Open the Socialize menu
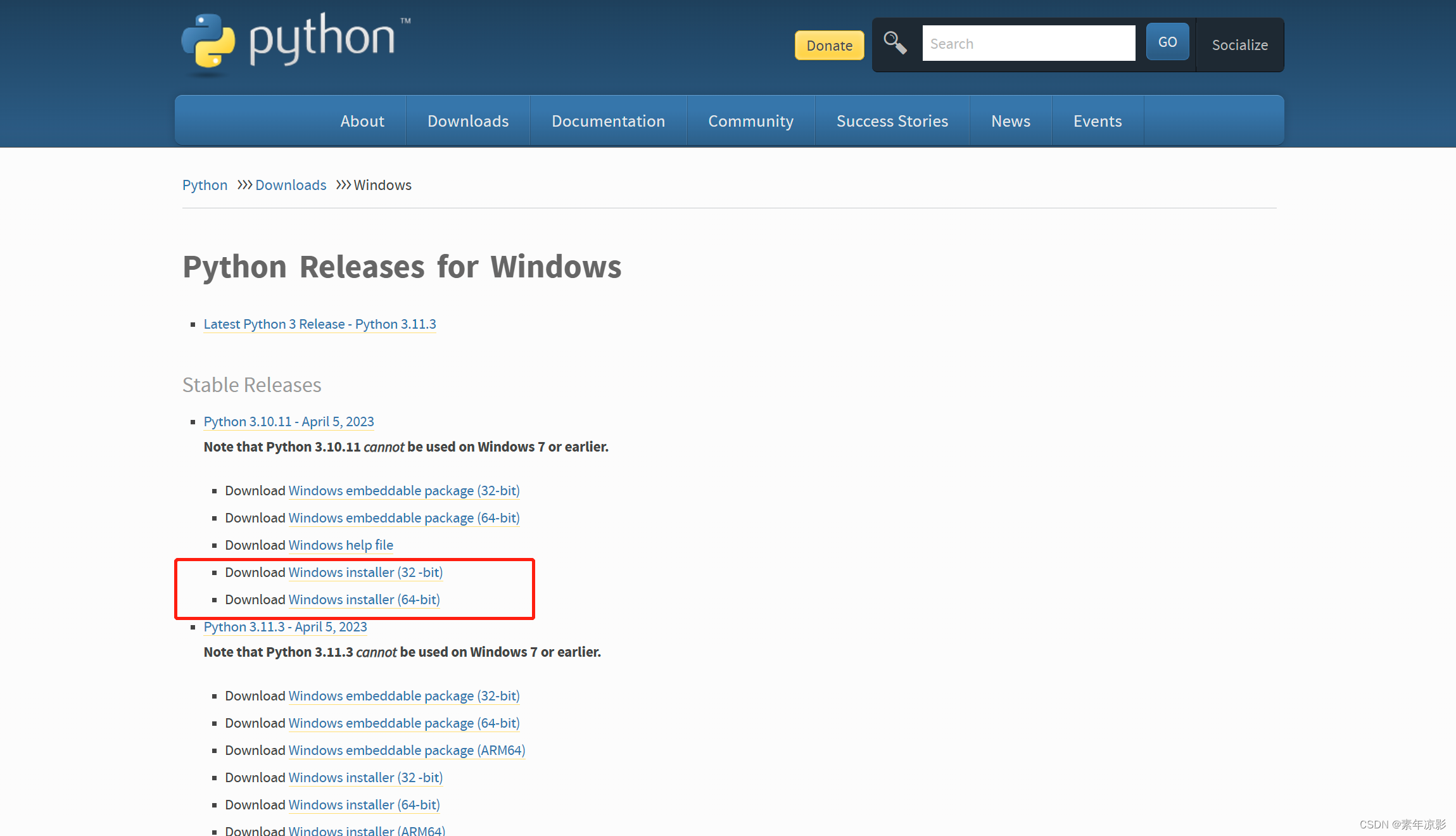1456x836 pixels. point(1239,45)
